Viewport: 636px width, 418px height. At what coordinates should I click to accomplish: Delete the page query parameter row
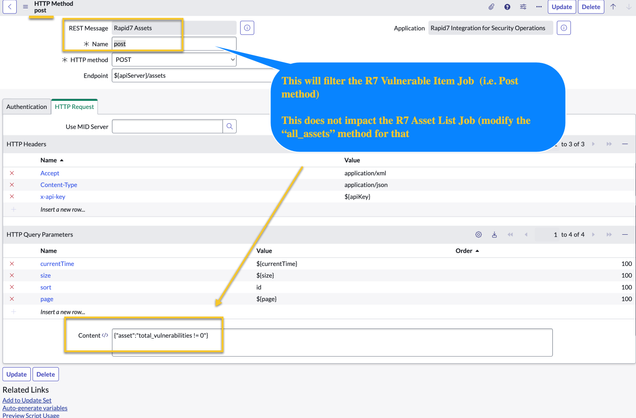(x=12, y=299)
